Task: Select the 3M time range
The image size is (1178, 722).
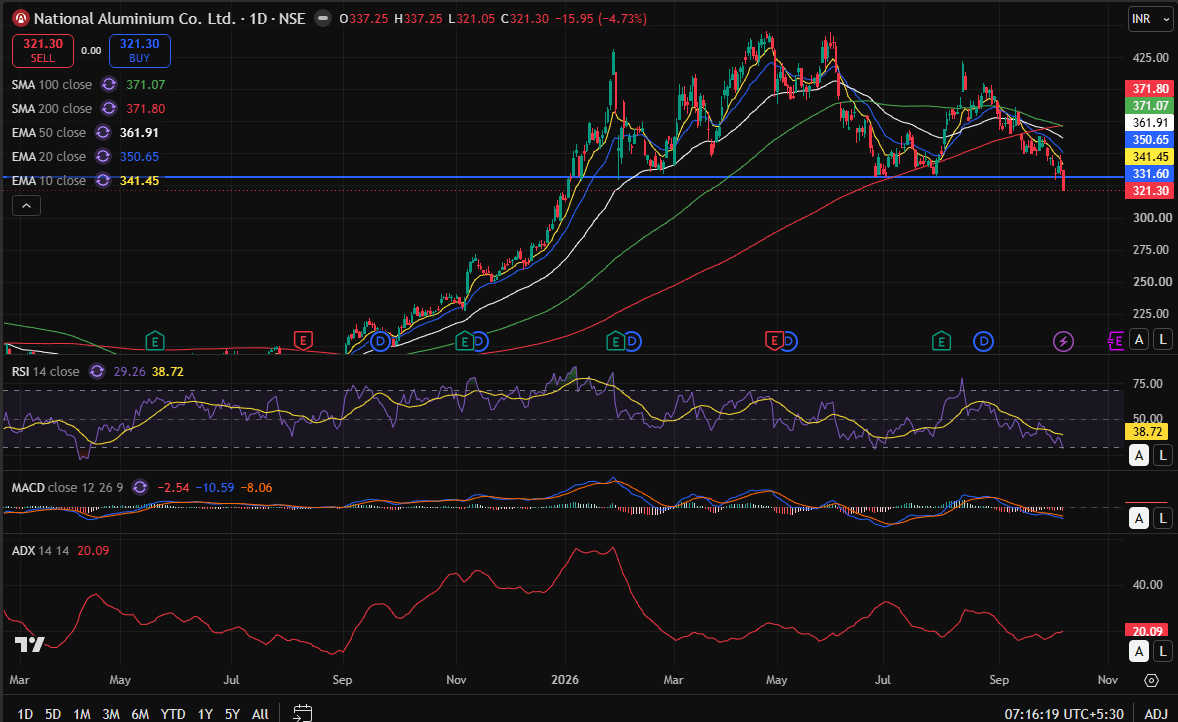Action: pos(111,714)
